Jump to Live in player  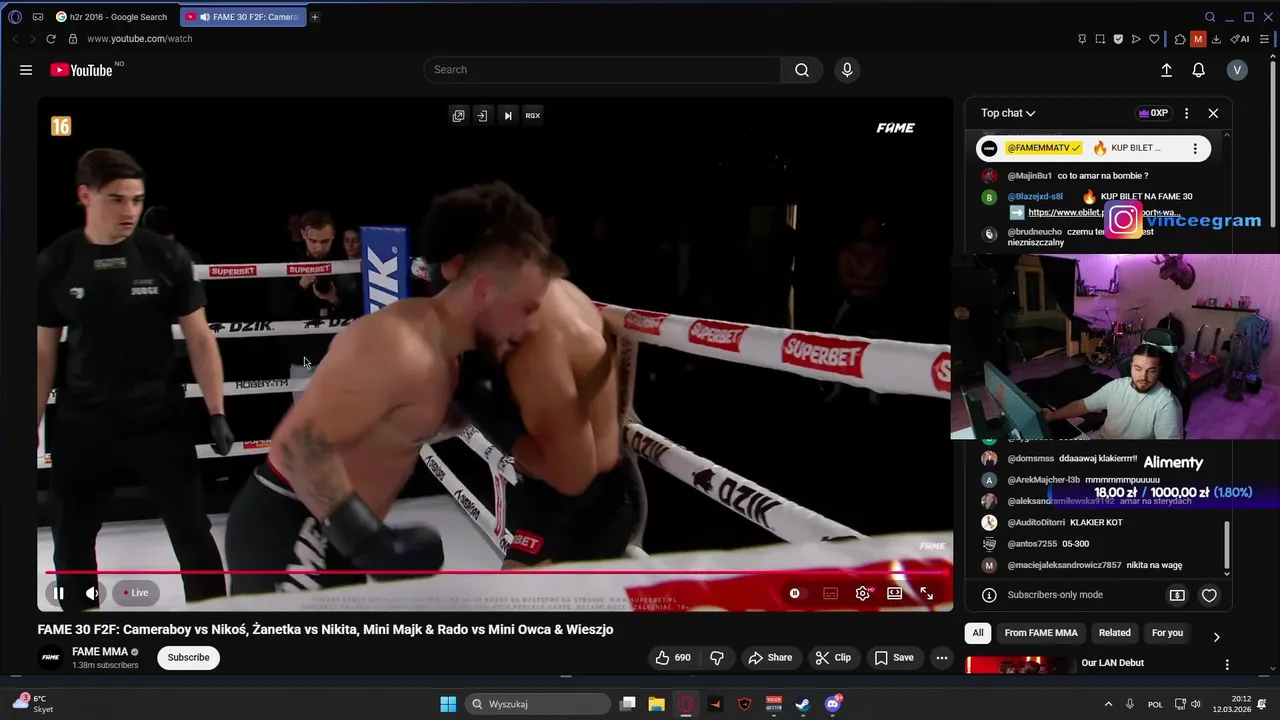(136, 593)
